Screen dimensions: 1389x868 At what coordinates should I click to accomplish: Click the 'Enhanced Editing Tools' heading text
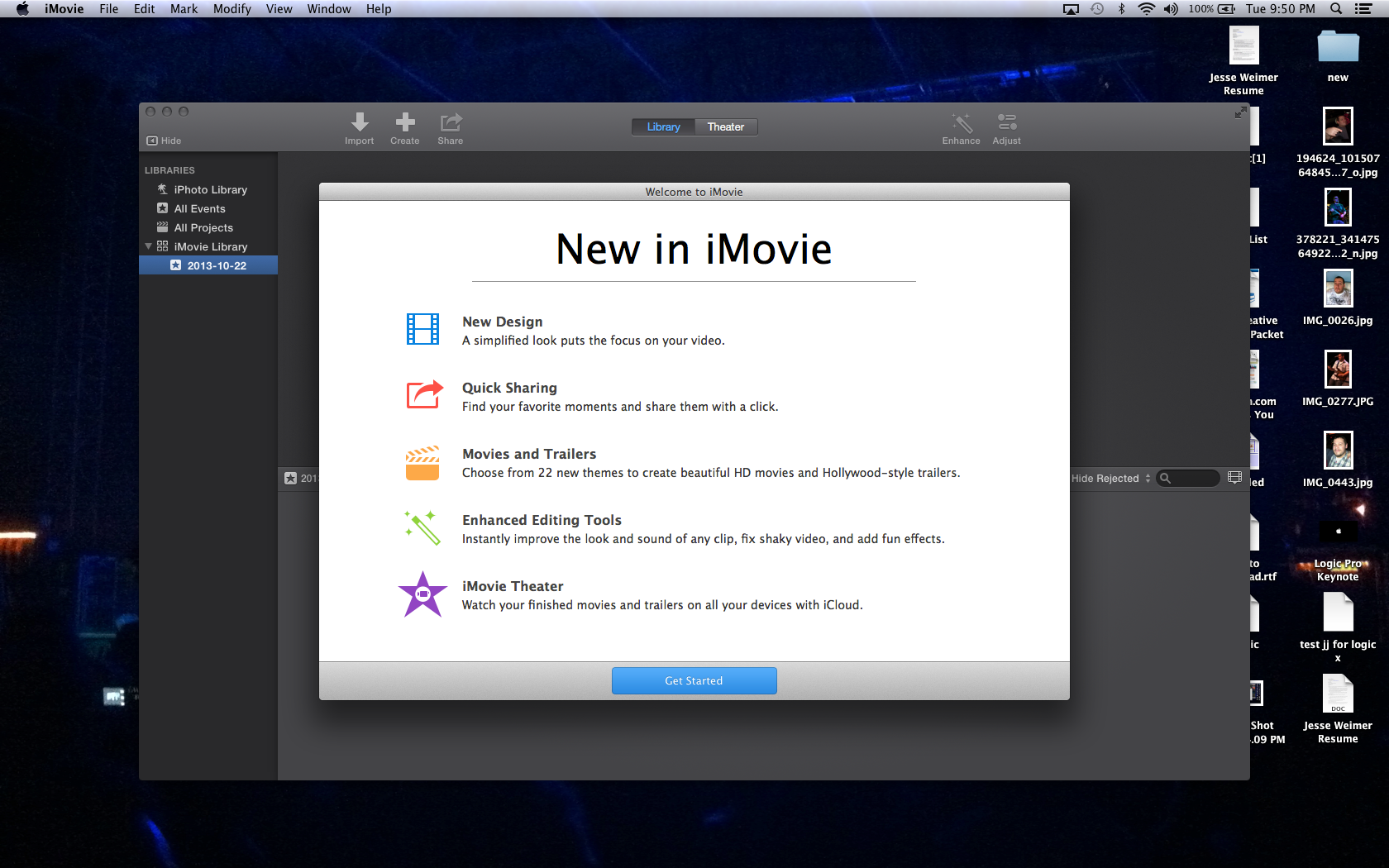[x=542, y=520]
